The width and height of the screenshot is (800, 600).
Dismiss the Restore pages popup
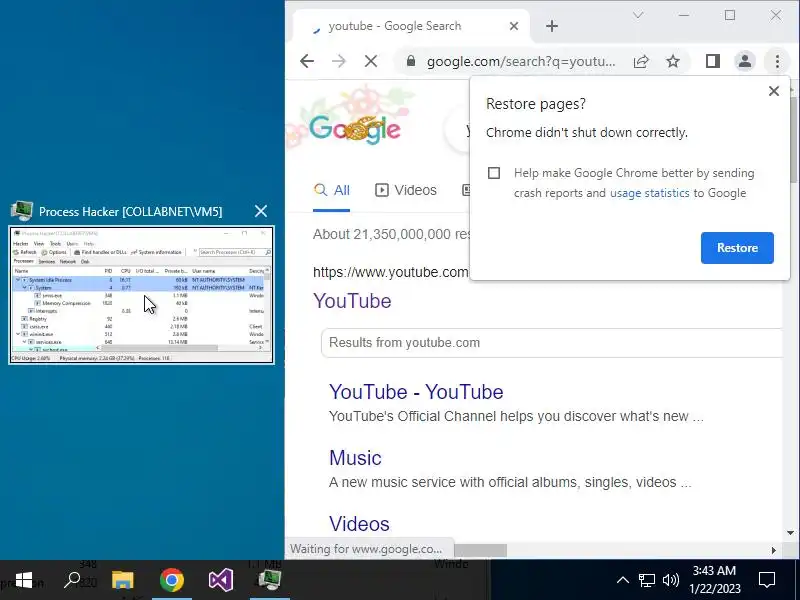[774, 91]
